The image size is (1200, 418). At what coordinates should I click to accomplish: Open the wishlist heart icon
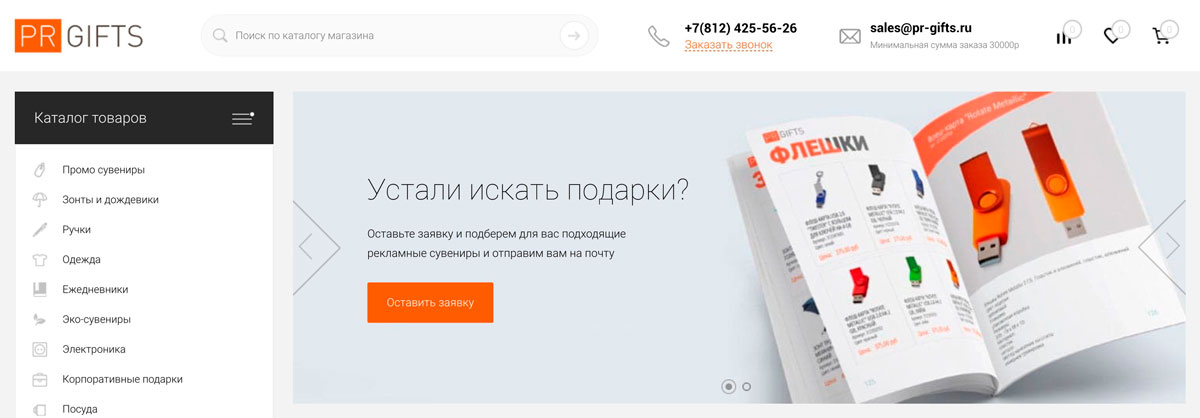[x=1111, y=36]
